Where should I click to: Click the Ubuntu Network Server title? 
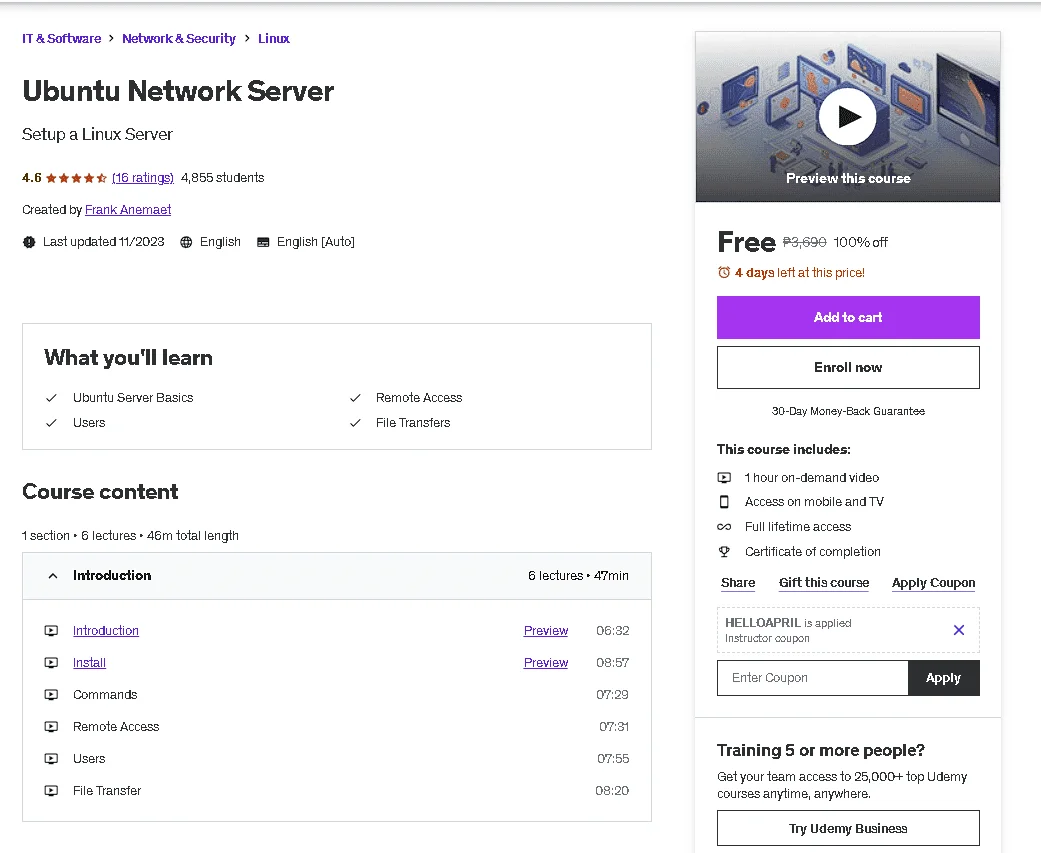(178, 91)
